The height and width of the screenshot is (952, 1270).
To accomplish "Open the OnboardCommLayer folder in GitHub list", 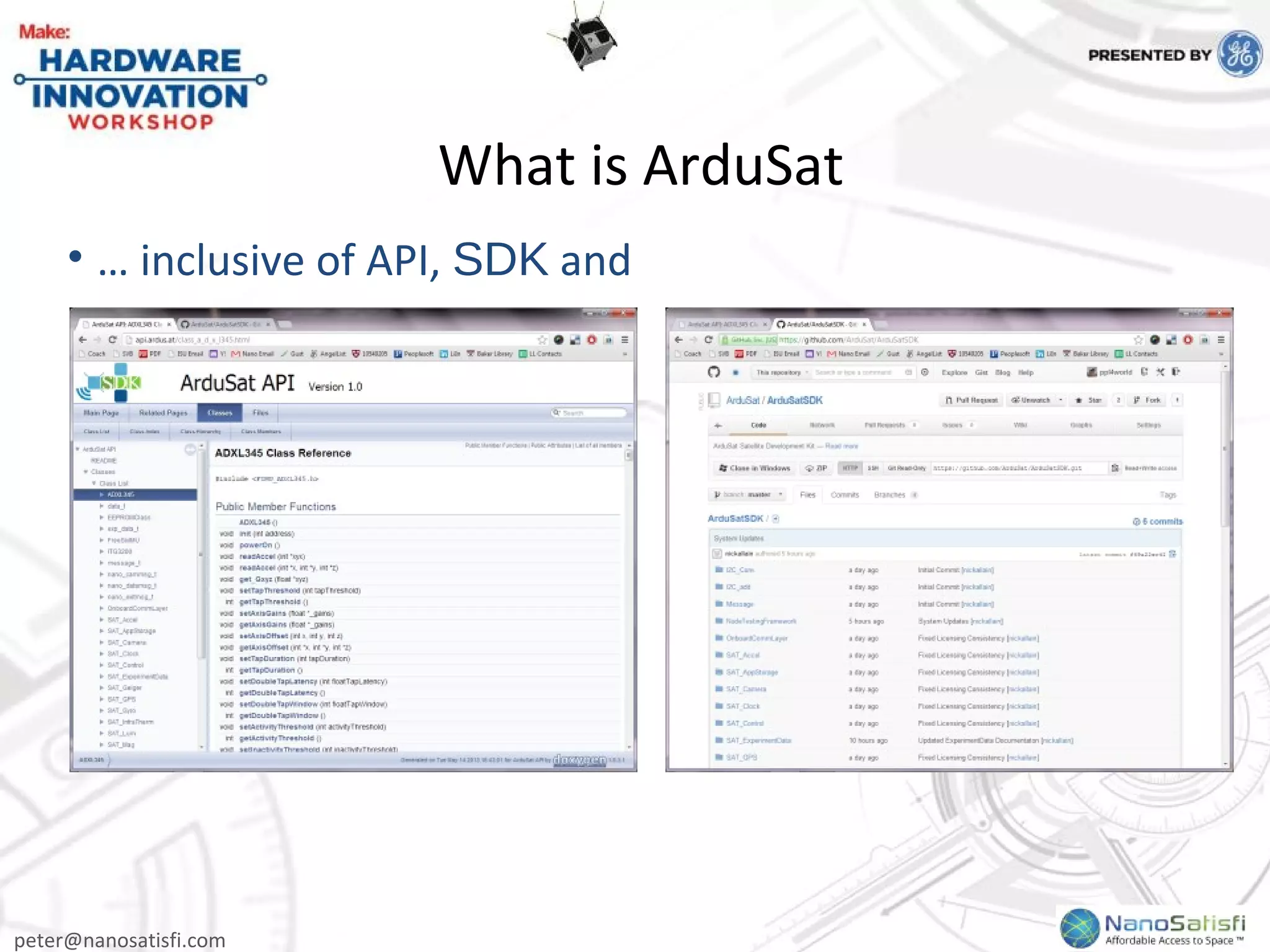I will click(x=757, y=638).
